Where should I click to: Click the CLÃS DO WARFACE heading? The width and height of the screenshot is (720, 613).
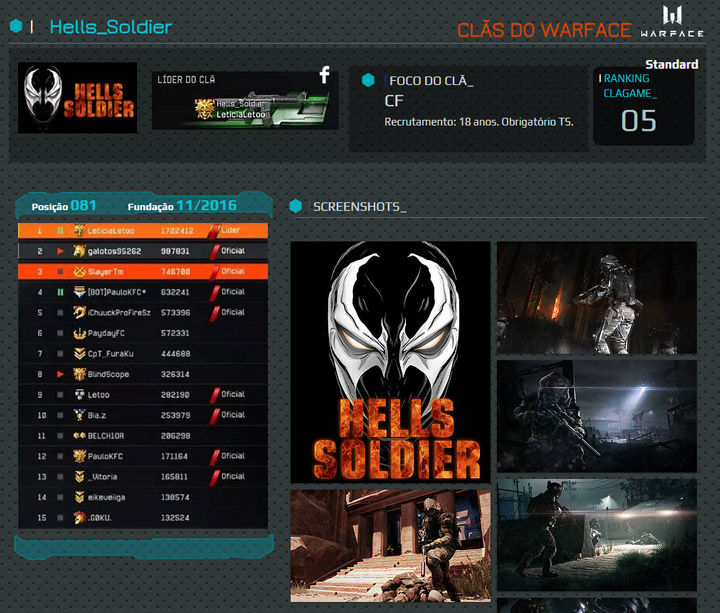[x=545, y=30]
